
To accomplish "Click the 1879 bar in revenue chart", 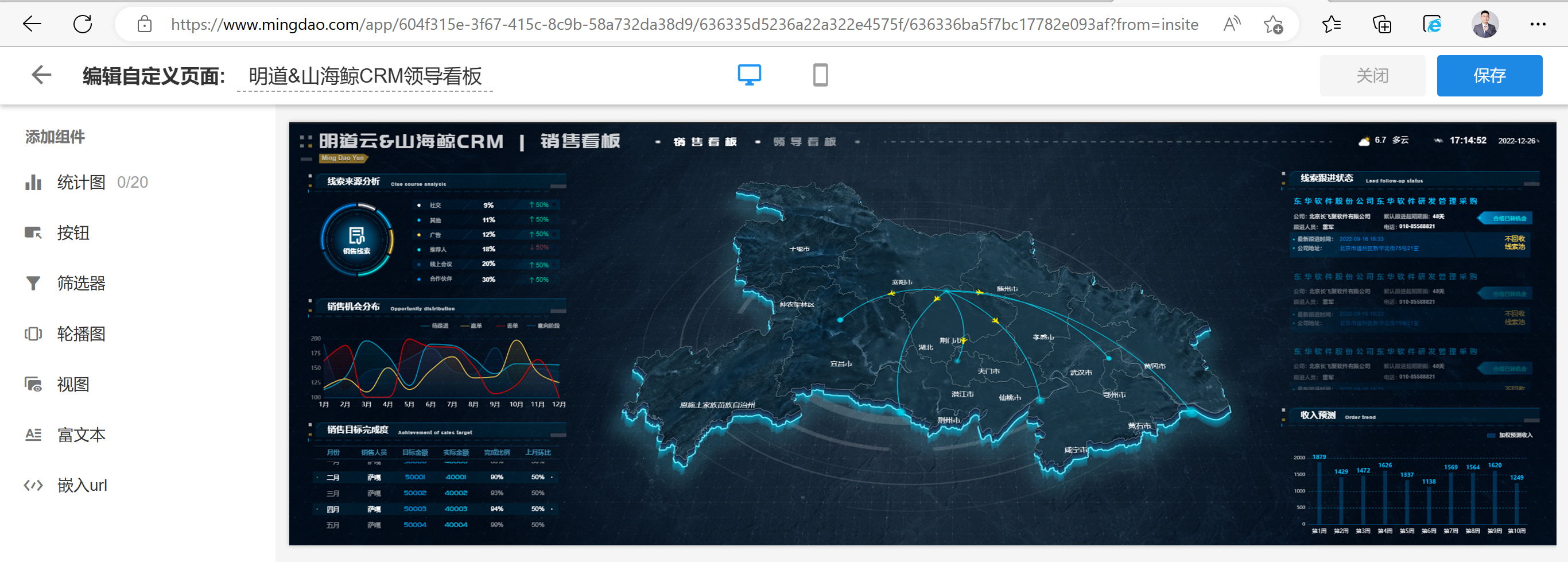I will 1319,493.
